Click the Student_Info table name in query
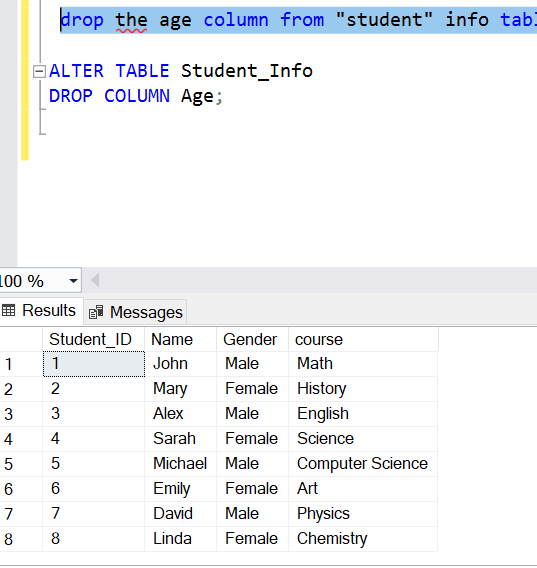Image resolution: width=537 pixels, height=568 pixels. (247, 71)
